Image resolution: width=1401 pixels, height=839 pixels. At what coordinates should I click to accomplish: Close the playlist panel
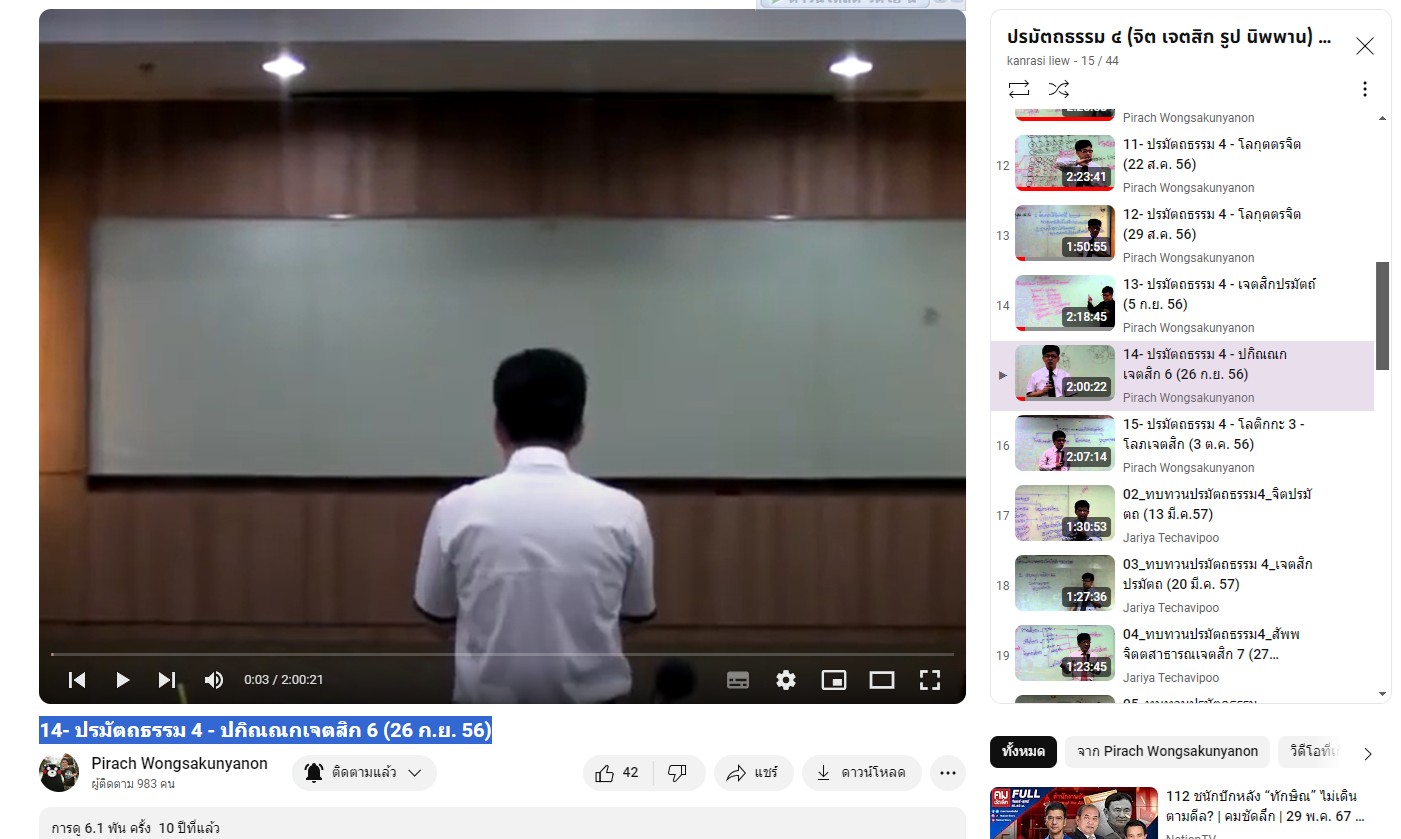pos(1365,46)
